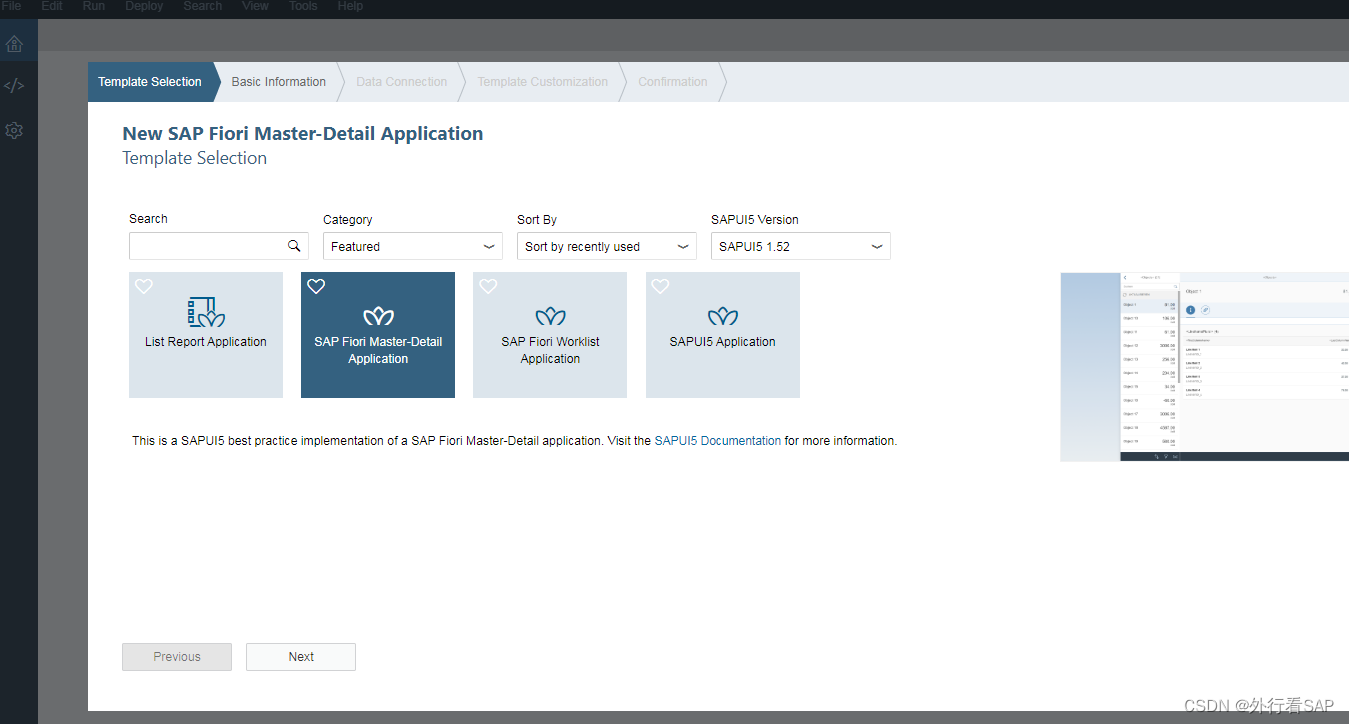
Task: Open the Run menu
Action: point(94,6)
